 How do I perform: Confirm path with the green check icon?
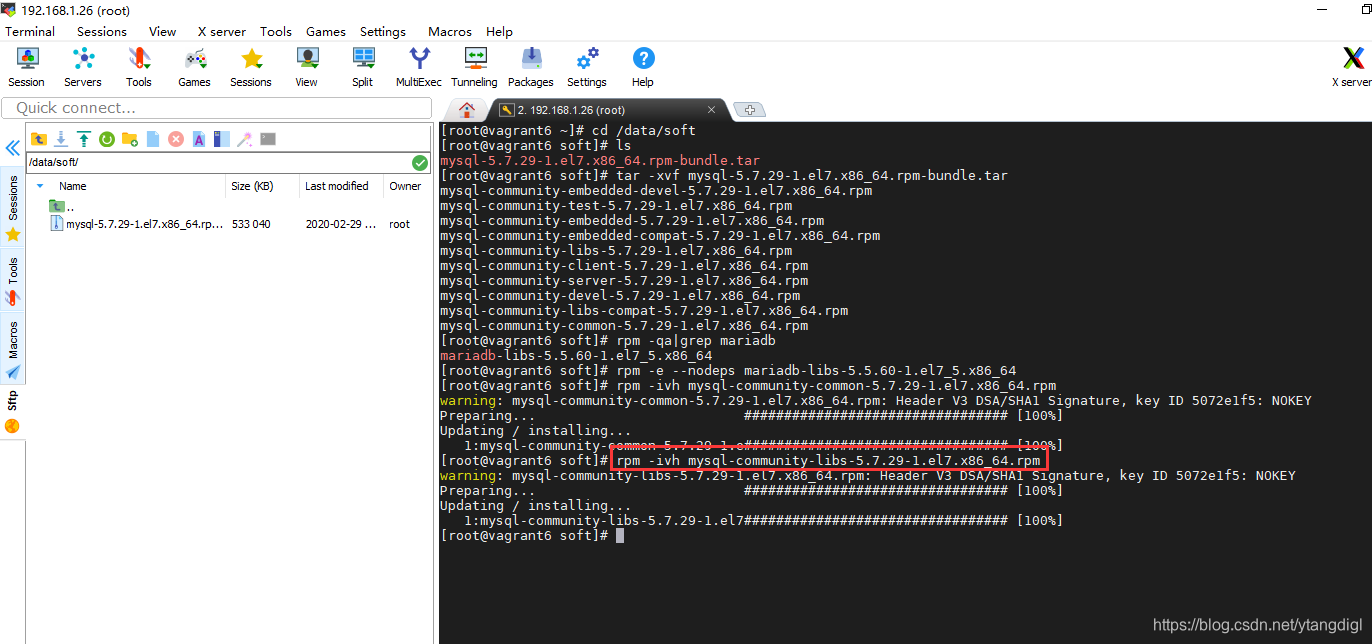click(420, 162)
